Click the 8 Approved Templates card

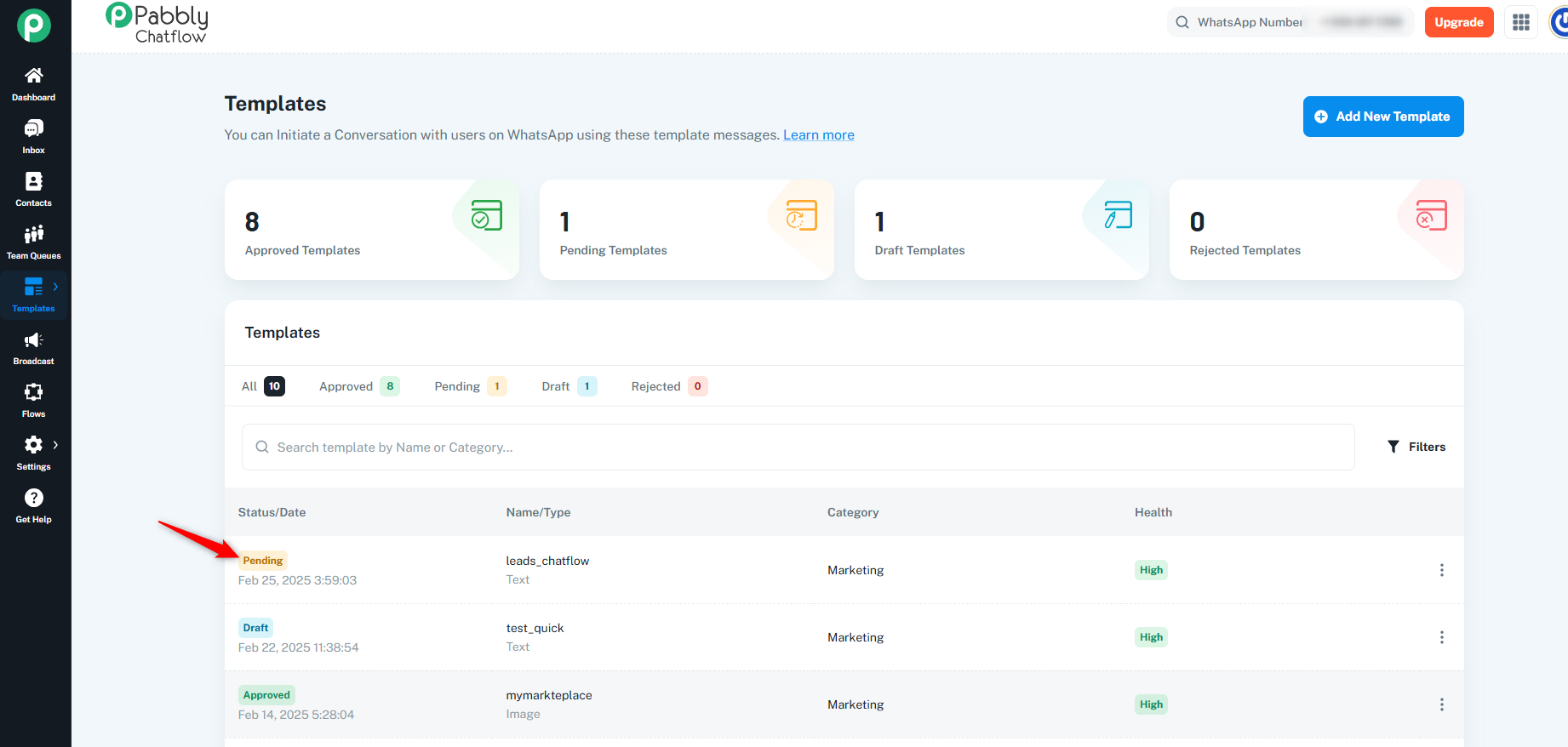click(372, 230)
